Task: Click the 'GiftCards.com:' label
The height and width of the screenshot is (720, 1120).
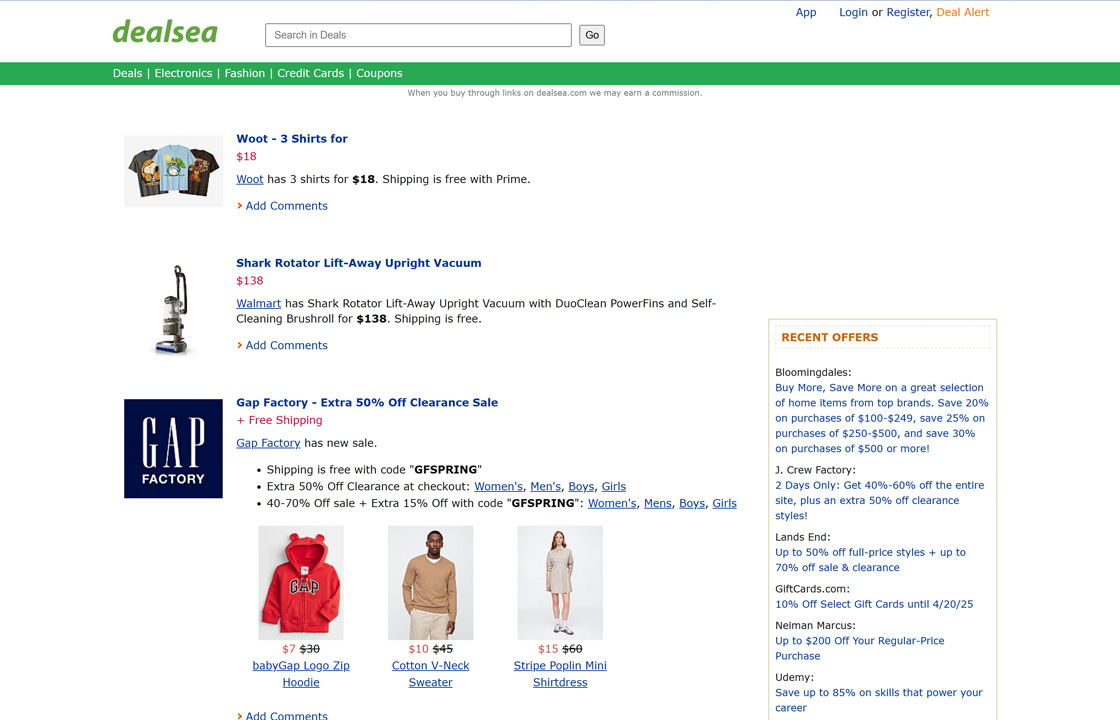Action: tap(812, 589)
